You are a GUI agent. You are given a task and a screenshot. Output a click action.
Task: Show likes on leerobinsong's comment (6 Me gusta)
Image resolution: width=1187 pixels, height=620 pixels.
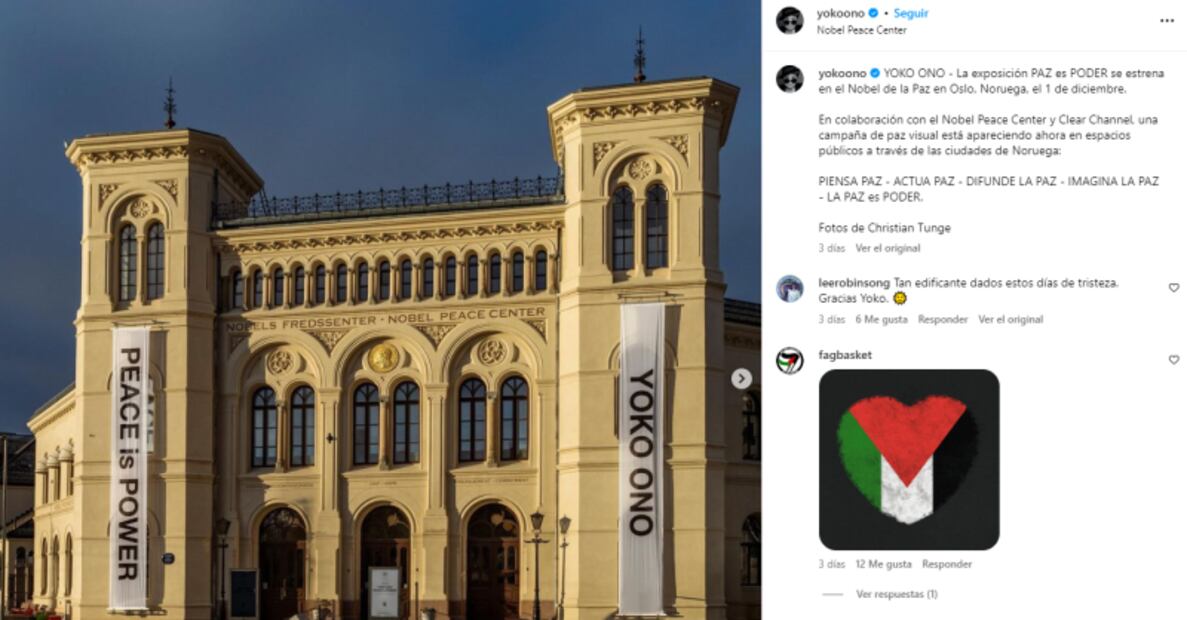point(881,319)
